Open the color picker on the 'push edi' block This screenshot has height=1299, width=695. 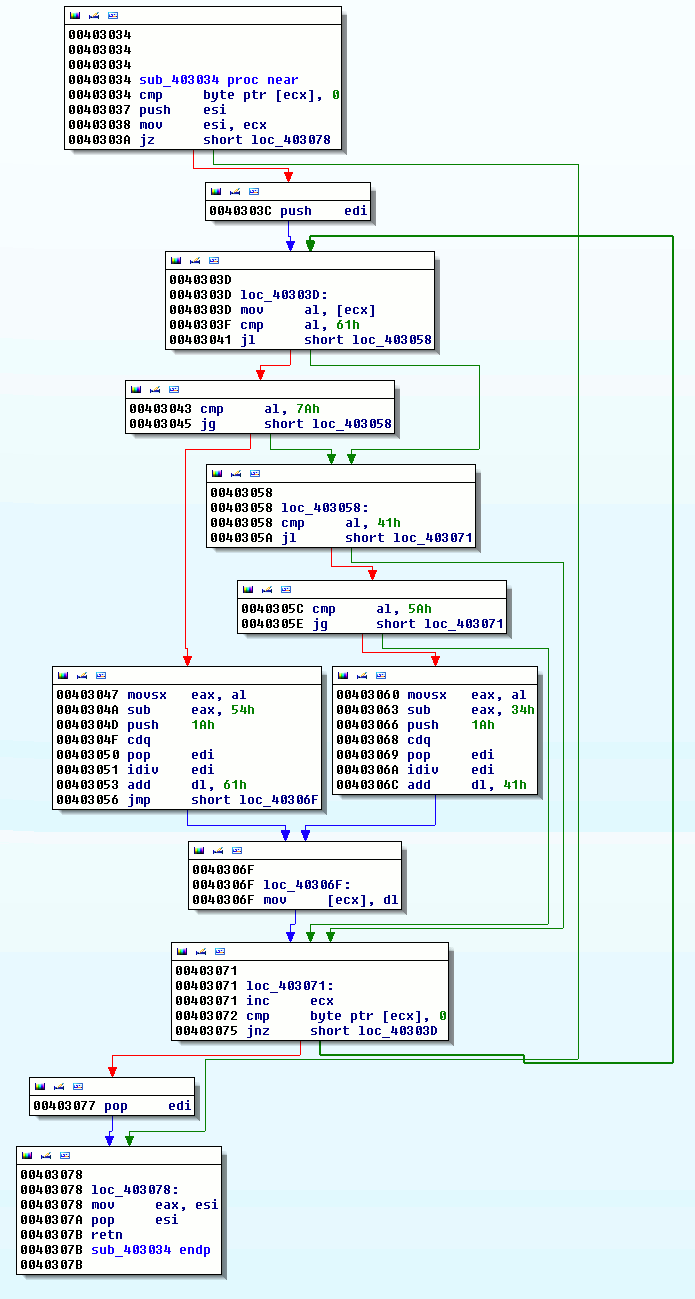click(x=216, y=191)
